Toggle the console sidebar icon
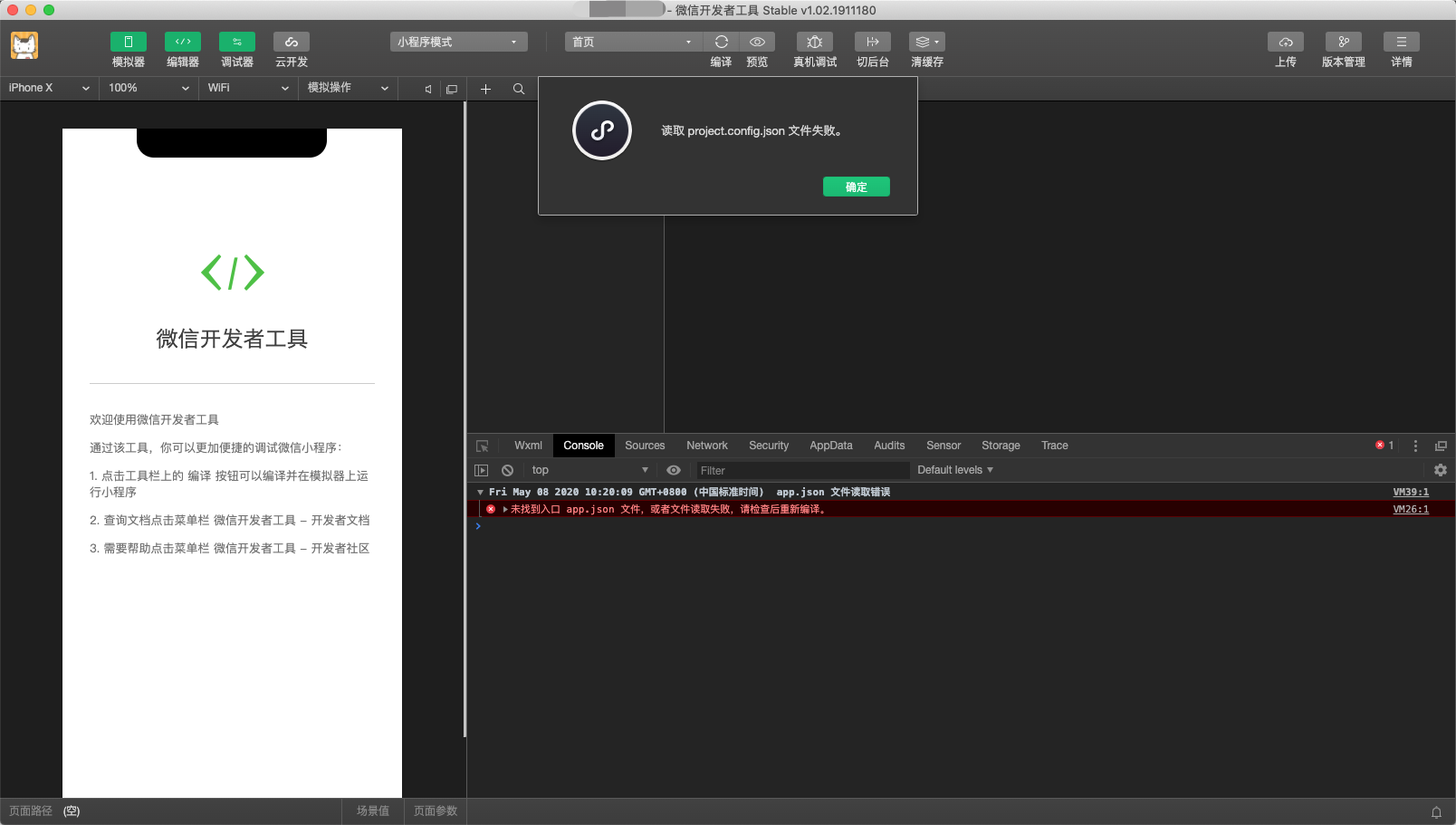The height and width of the screenshot is (825, 1456). pos(482,470)
